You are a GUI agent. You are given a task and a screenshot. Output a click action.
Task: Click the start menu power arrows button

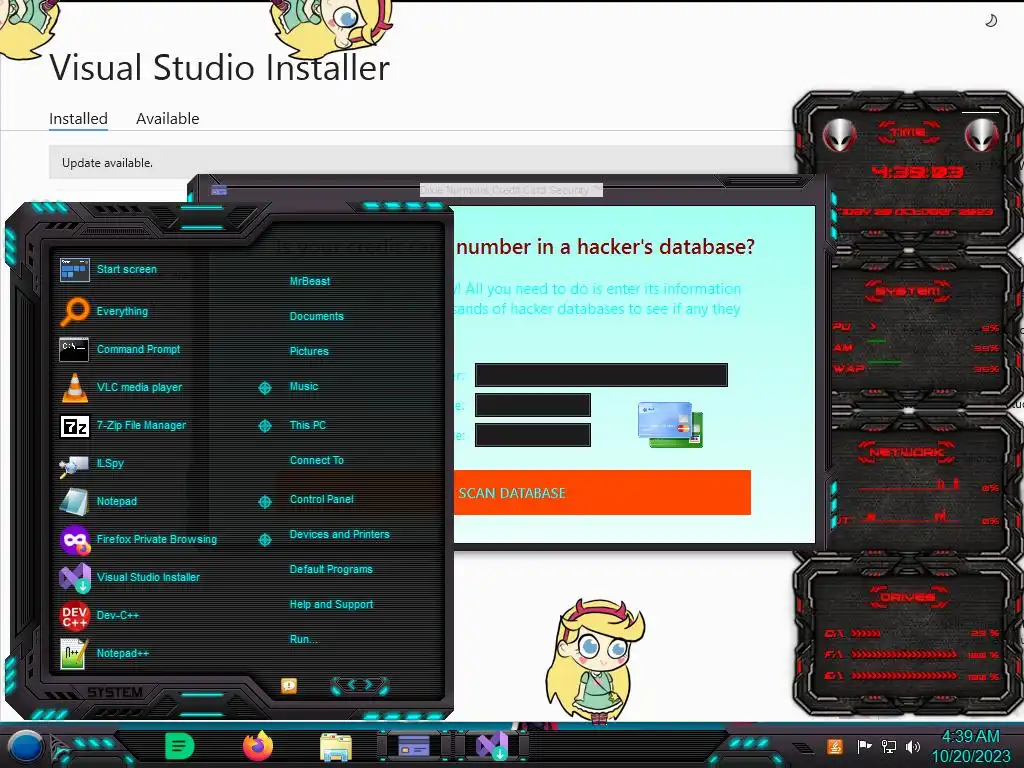pyautogui.click(x=360, y=685)
